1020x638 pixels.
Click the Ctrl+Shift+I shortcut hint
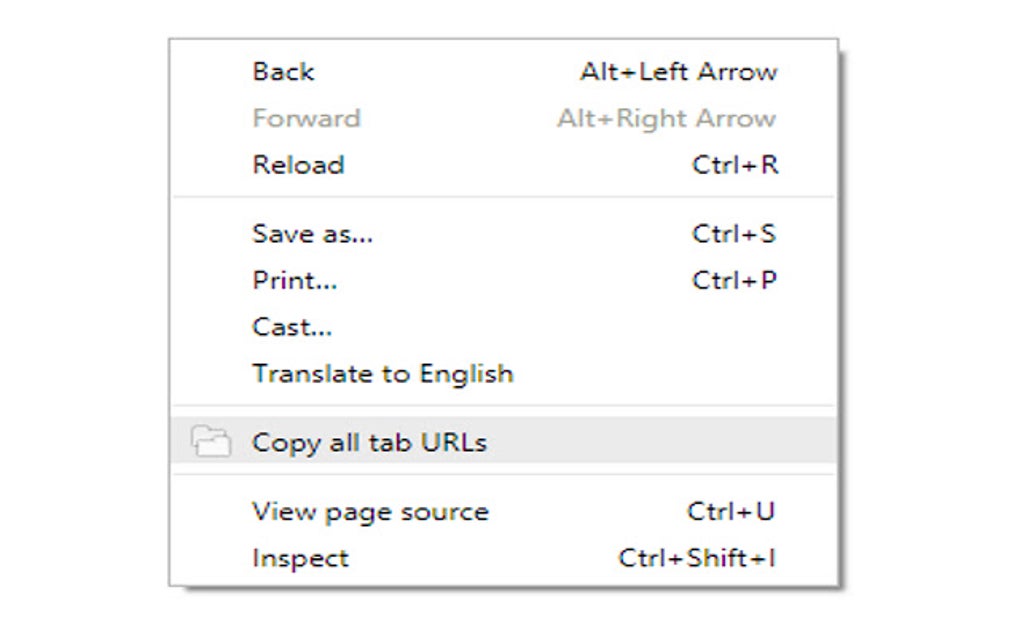(697, 558)
